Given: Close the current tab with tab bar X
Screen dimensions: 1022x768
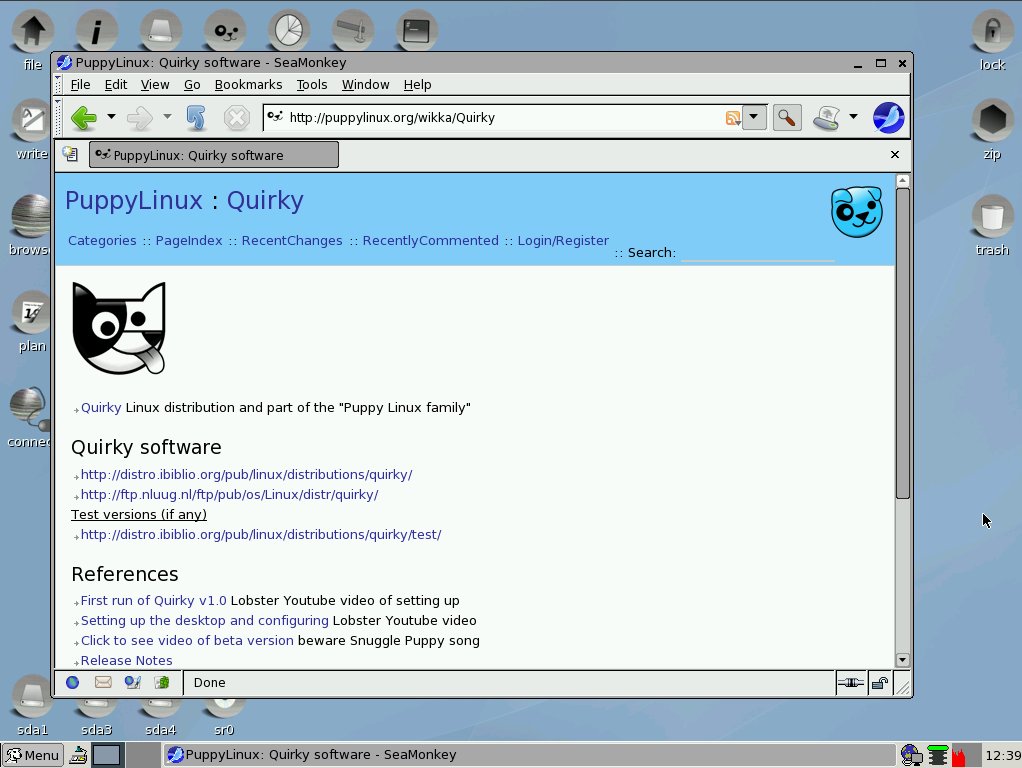Looking at the screenshot, I should [x=895, y=155].
